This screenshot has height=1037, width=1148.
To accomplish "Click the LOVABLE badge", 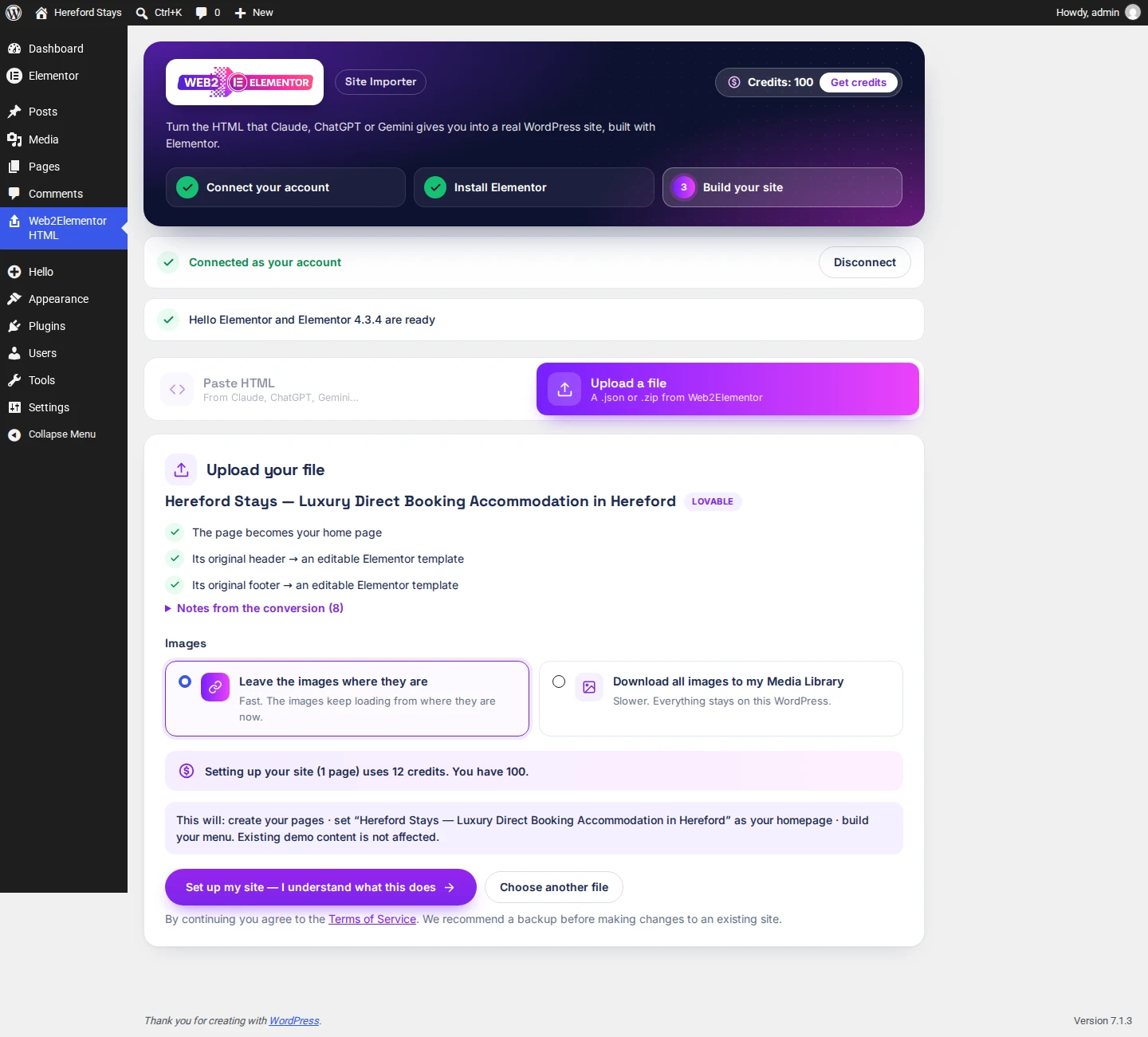I will click(713, 501).
